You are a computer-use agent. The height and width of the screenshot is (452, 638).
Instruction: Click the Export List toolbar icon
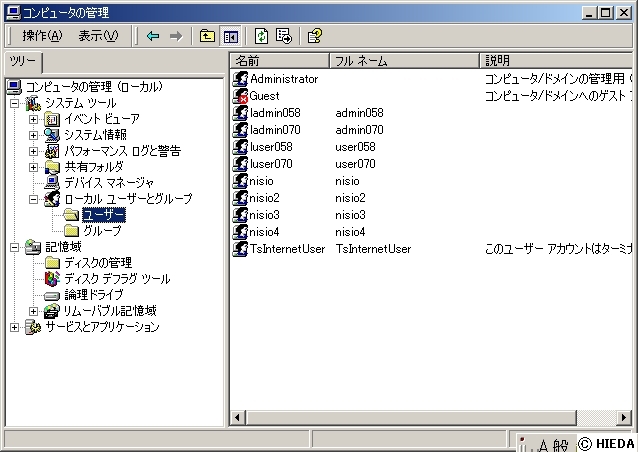coord(284,36)
